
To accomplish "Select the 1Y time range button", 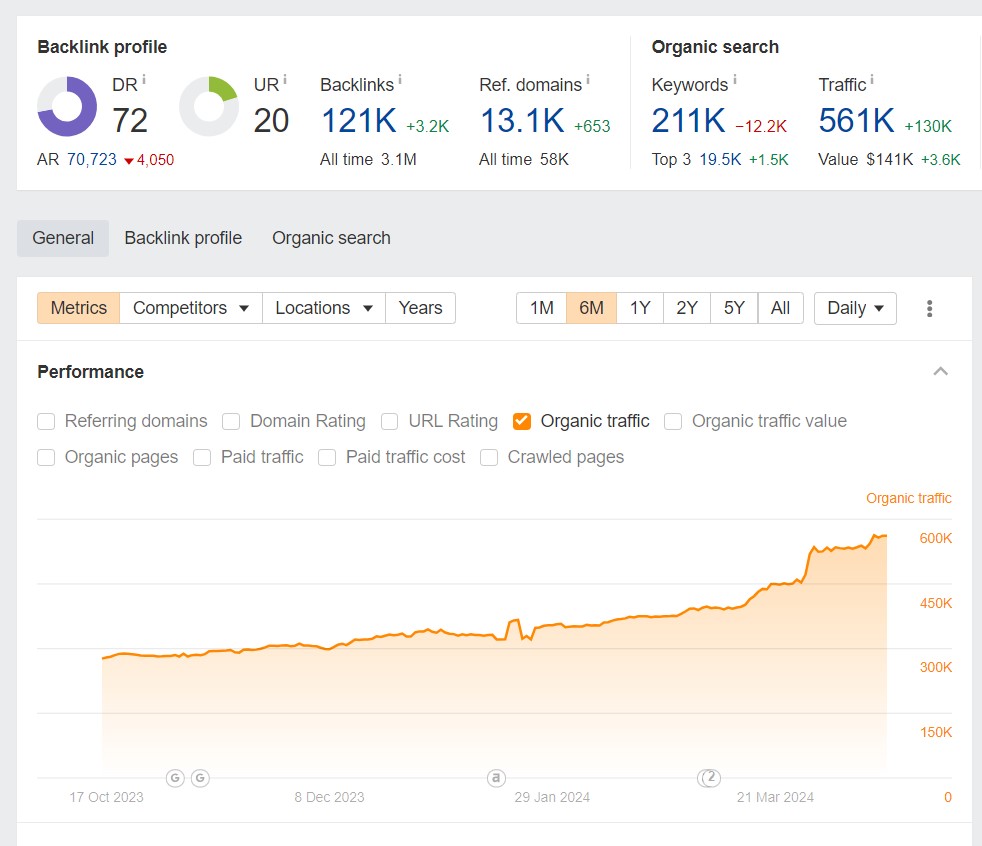I will tap(639, 308).
